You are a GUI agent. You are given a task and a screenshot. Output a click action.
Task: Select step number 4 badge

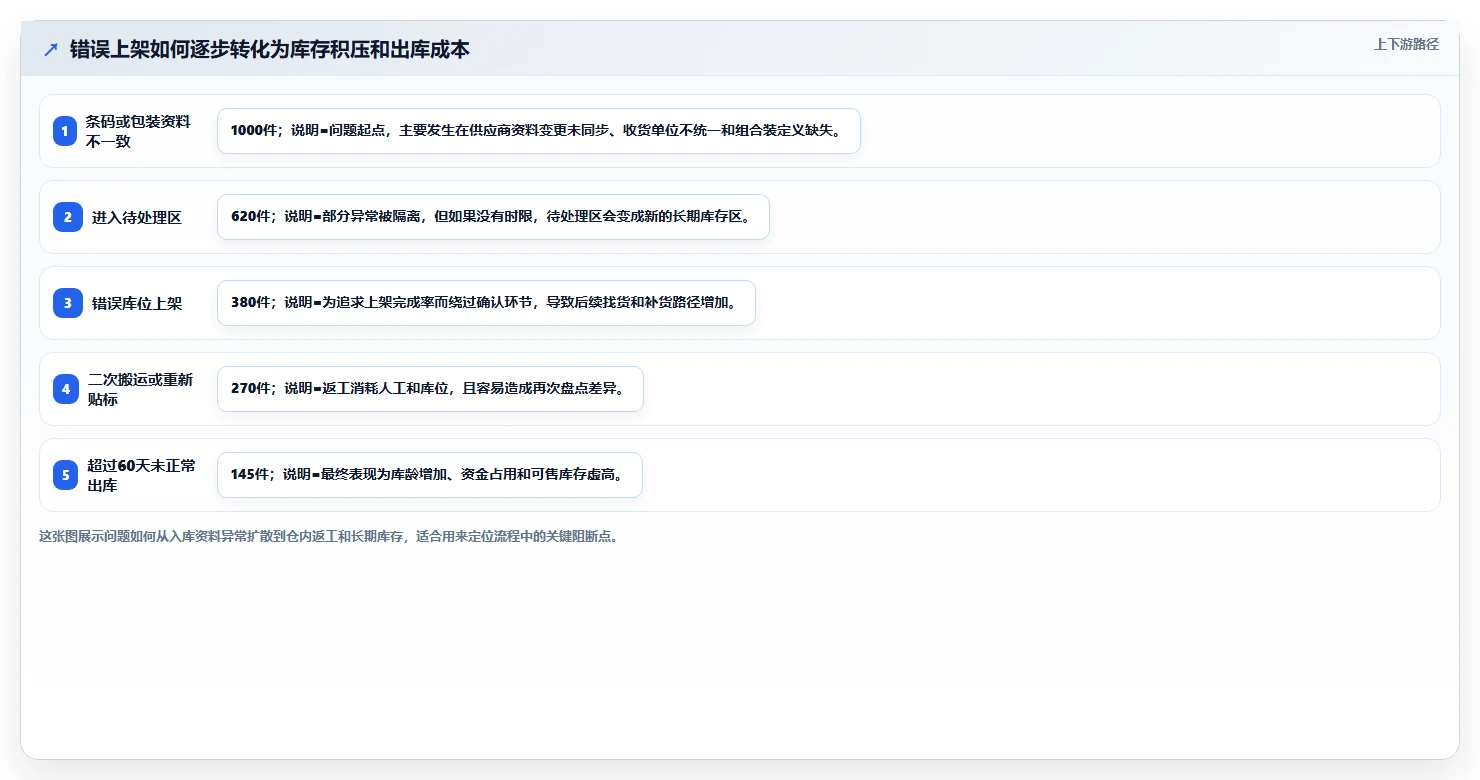(65, 389)
